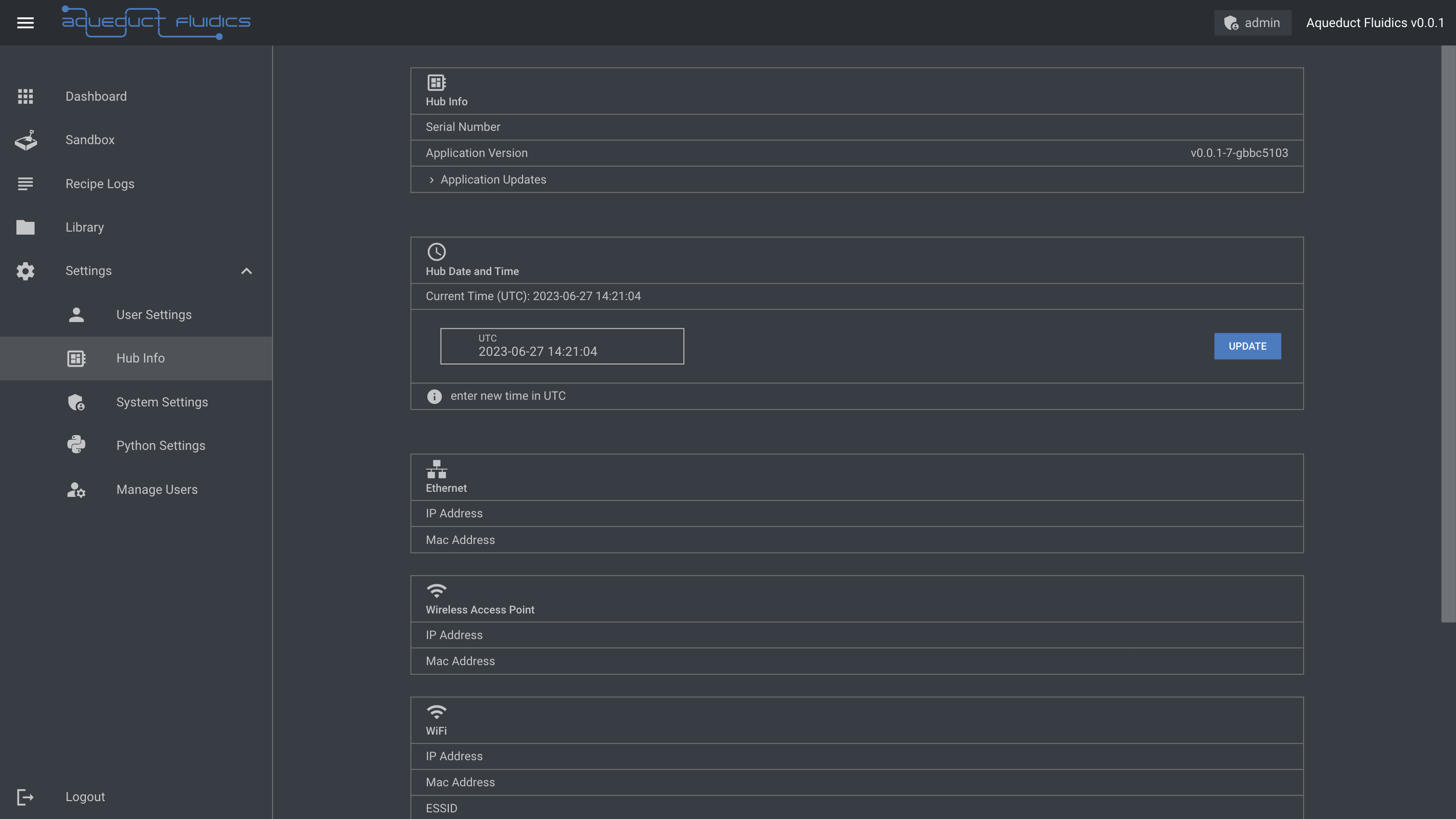Click the ESSID row
Image resolution: width=1456 pixels, height=819 pixels.
(857, 808)
